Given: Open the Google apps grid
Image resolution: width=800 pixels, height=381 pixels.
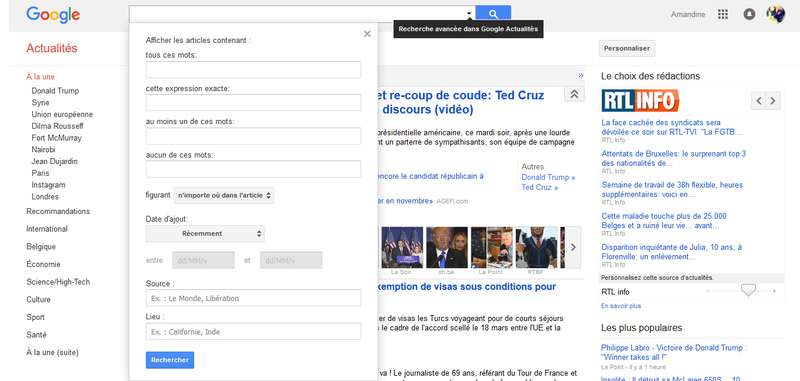Looking at the screenshot, I should point(722,14).
